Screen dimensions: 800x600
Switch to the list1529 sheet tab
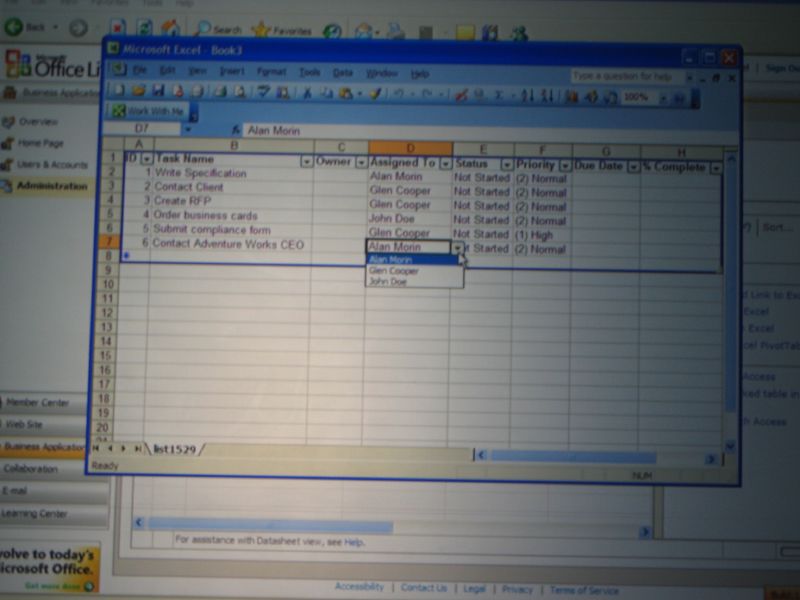[174, 450]
